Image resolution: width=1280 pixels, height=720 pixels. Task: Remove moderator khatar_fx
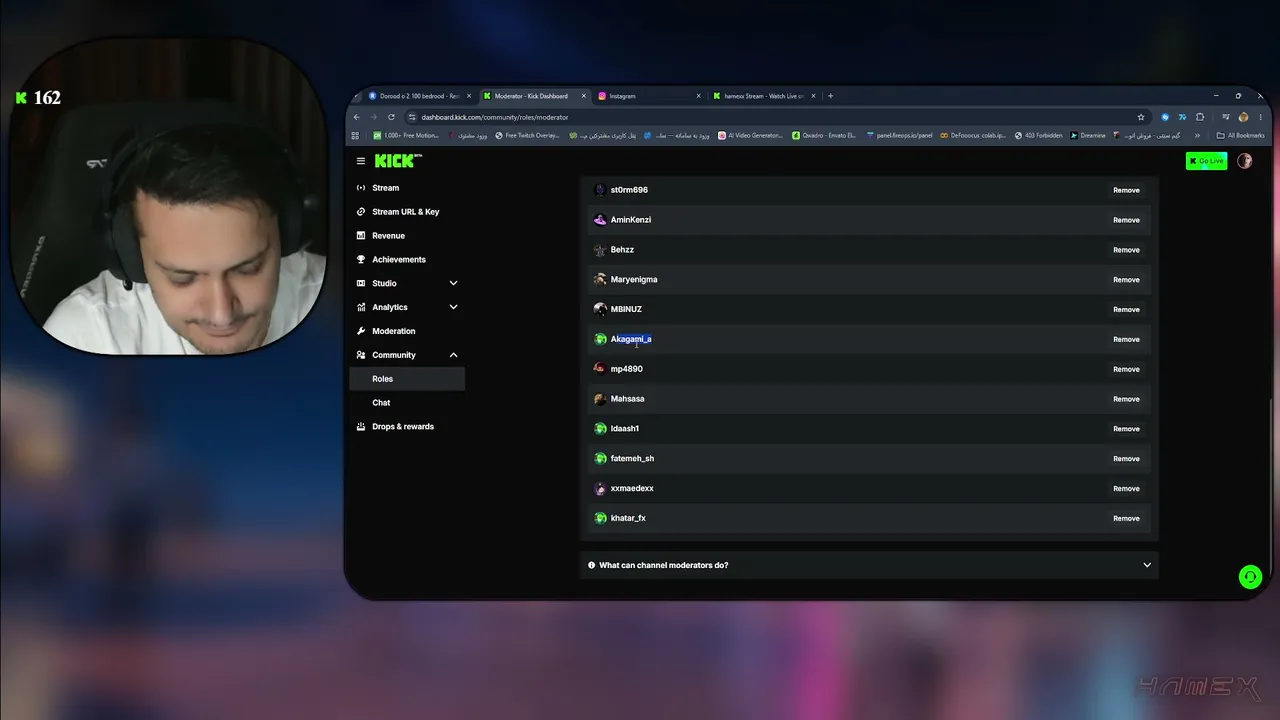(x=1126, y=518)
